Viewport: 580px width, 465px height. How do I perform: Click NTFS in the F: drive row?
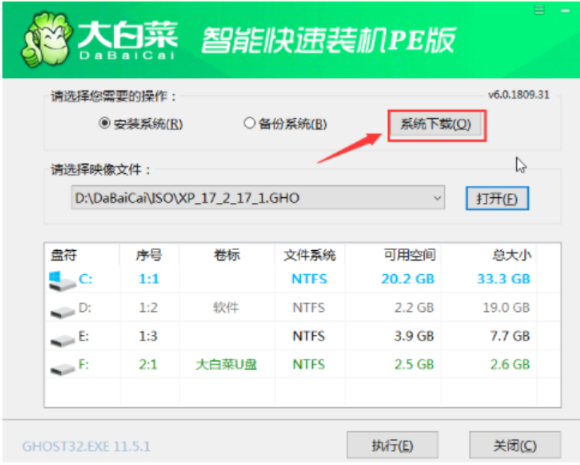pyautogui.click(x=309, y=365)
